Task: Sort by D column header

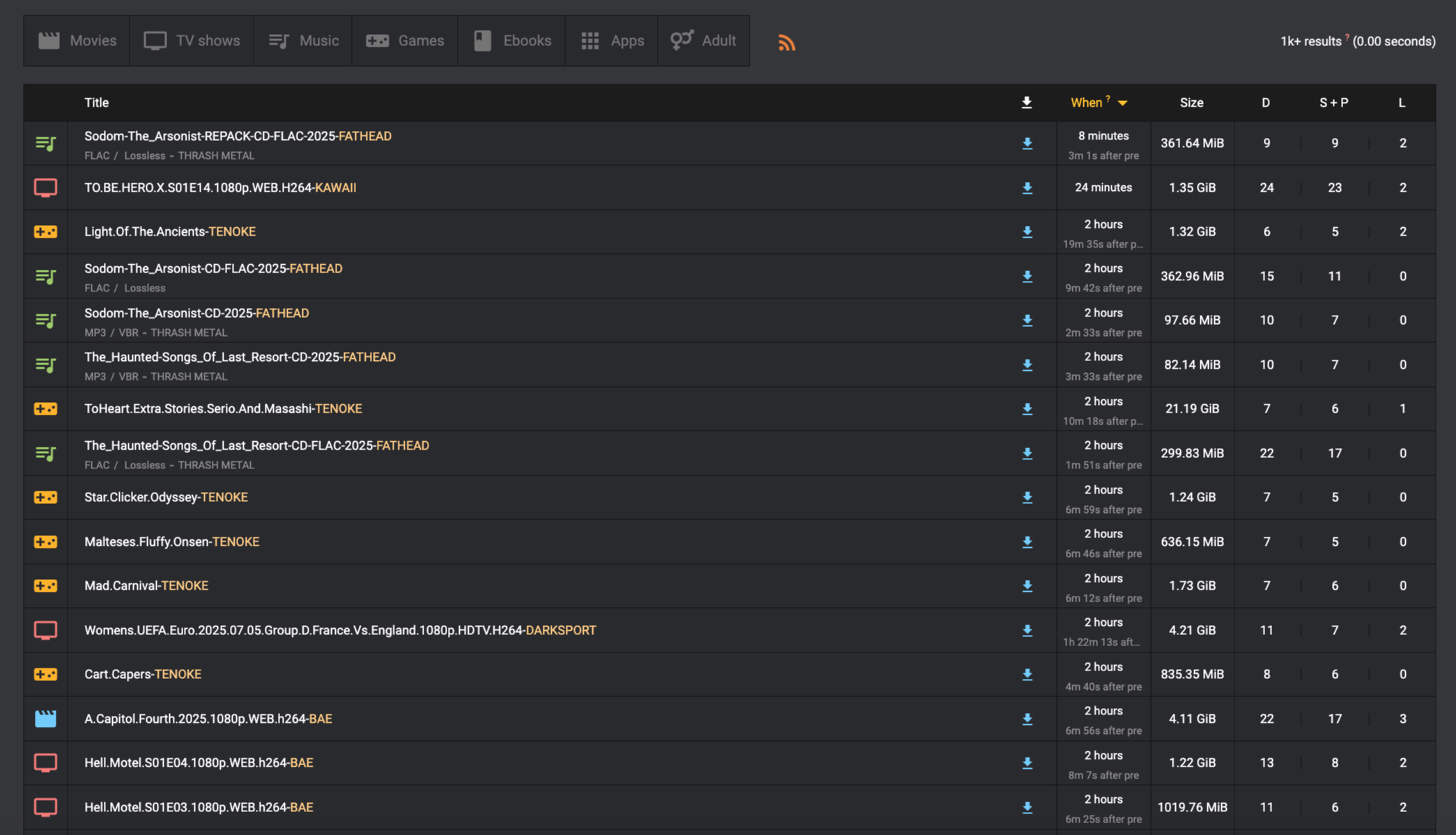Action: [1266, 102]
